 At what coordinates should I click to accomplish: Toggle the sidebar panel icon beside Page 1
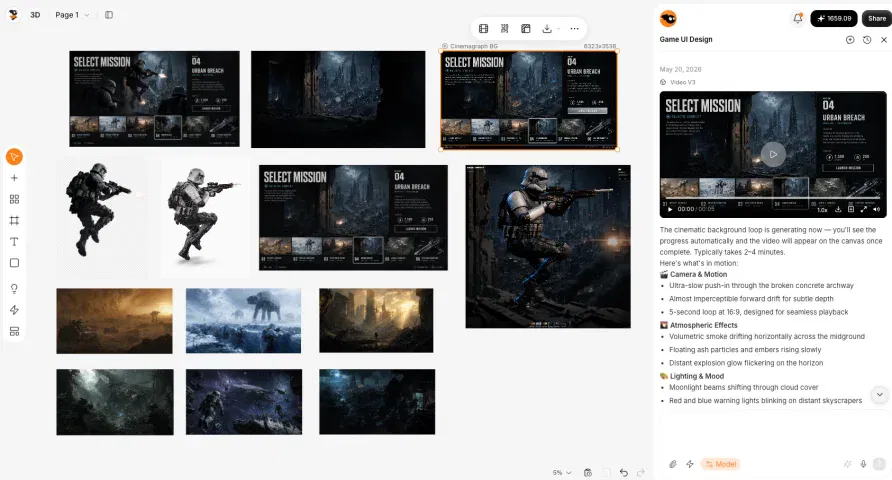[x=109, y=15]
